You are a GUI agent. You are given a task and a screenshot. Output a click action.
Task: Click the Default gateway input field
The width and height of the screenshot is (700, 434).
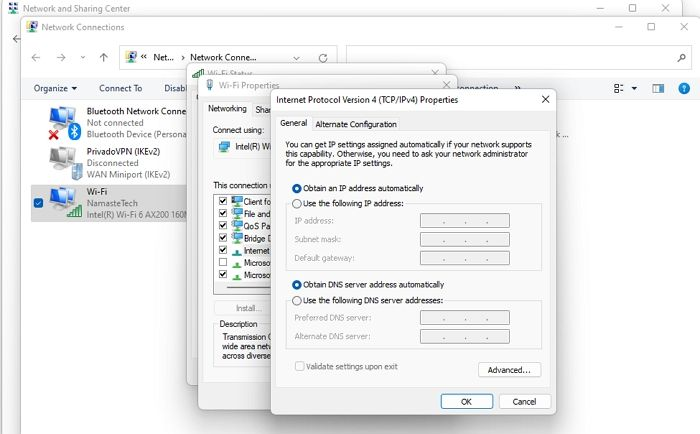point(465,258)
